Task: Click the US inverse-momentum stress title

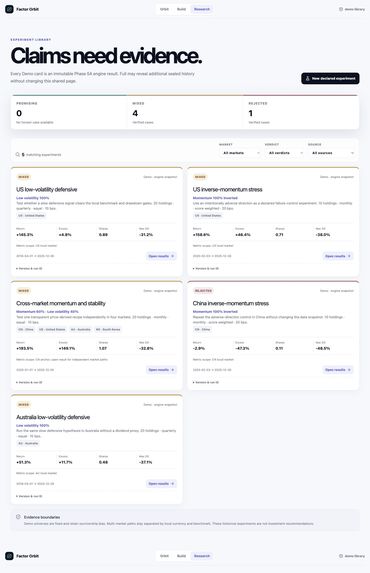Action: point(227,189)
